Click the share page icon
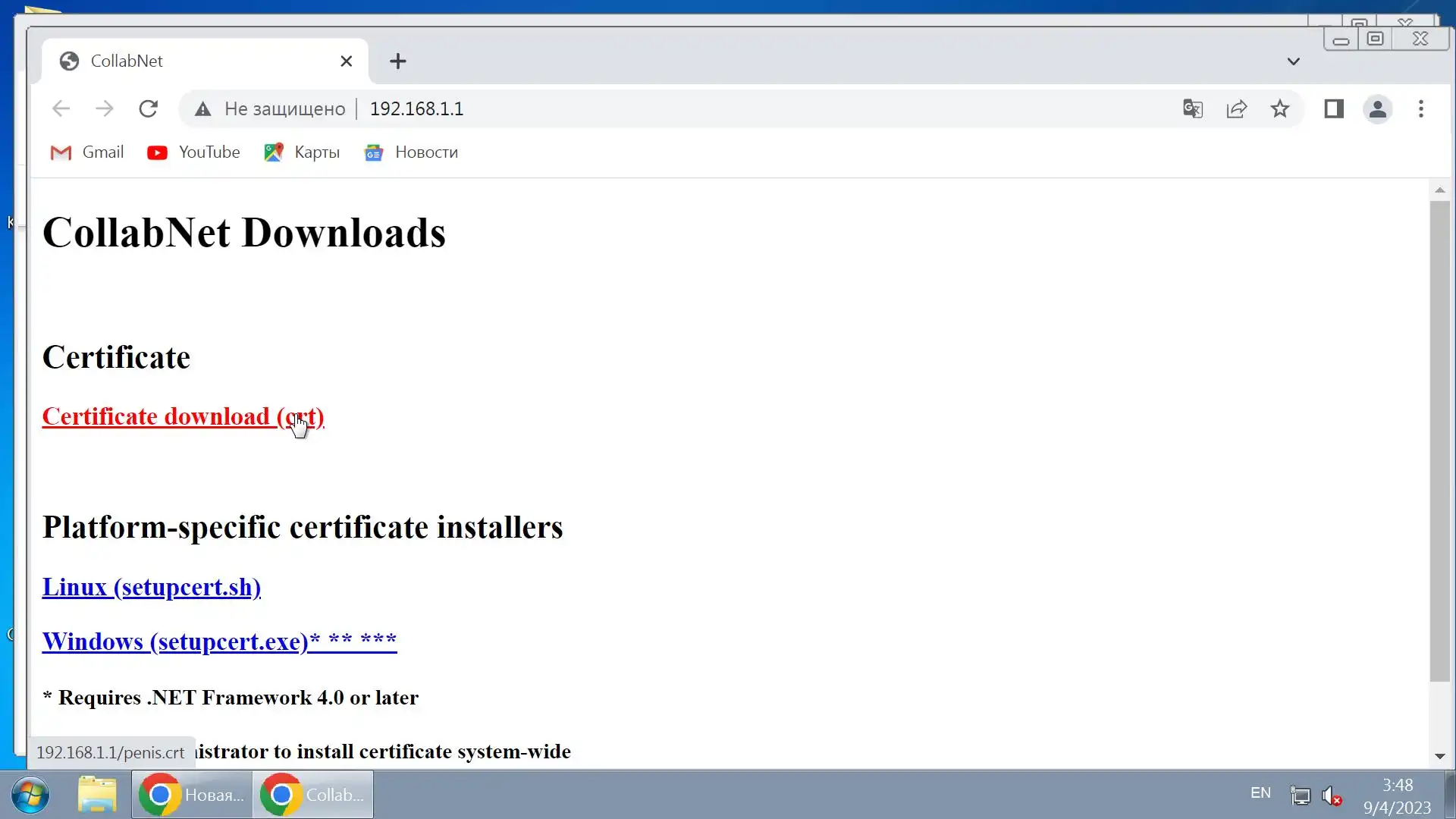 point(1236,108)
